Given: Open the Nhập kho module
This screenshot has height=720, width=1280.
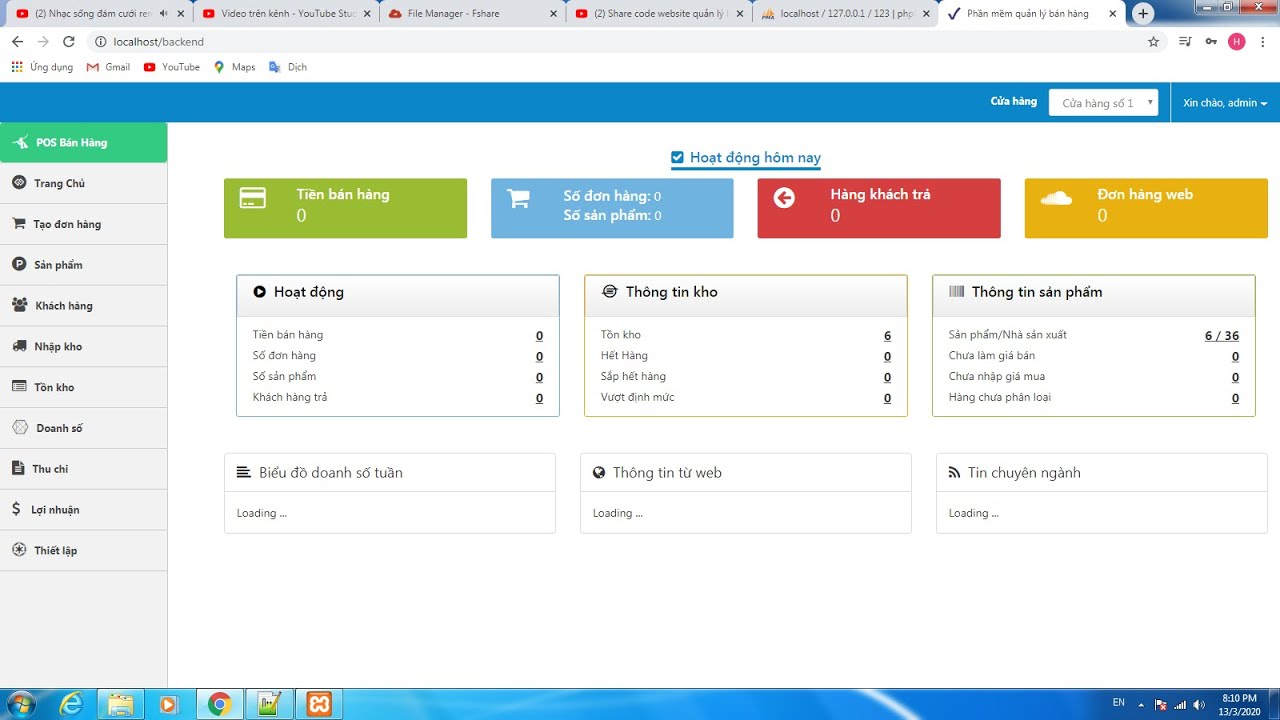Looking at the screenshot, I should (x=60, y=346).
